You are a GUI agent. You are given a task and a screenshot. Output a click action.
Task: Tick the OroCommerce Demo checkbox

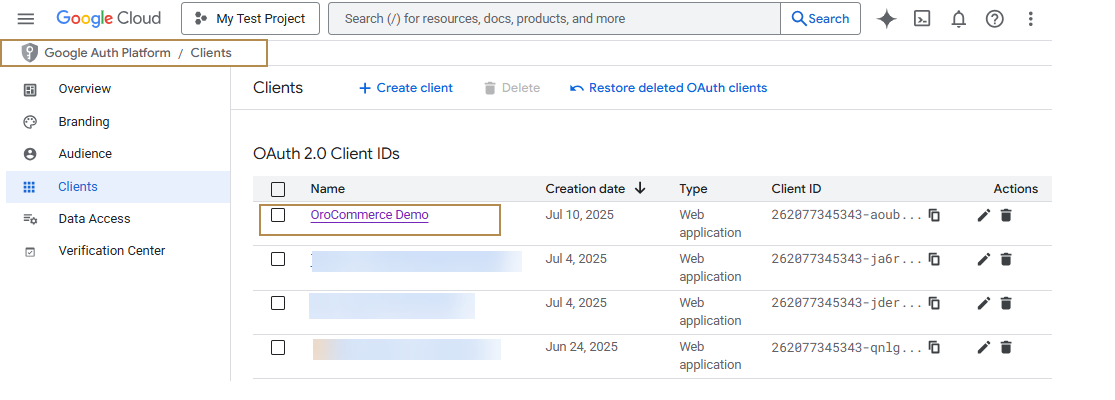278,215
